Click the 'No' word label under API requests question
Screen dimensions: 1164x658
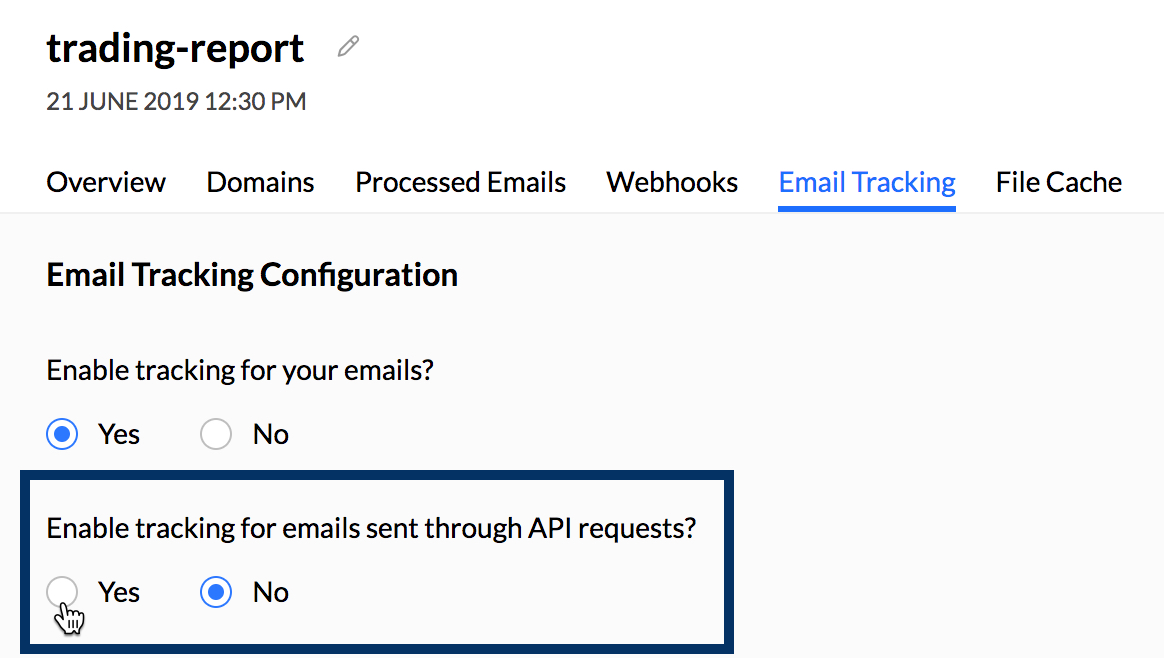(270, 593)
